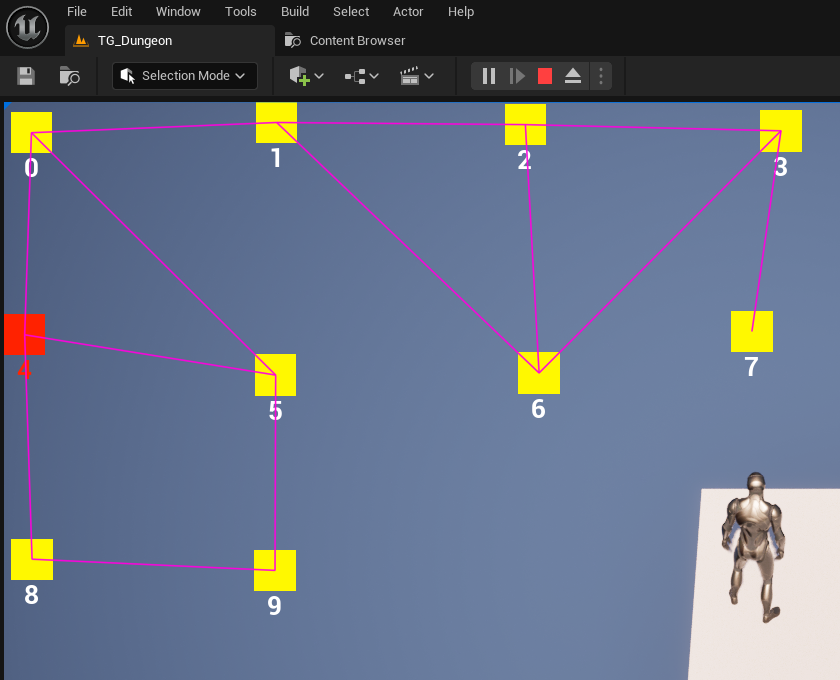Pause the running simulation

pos(489,76)
